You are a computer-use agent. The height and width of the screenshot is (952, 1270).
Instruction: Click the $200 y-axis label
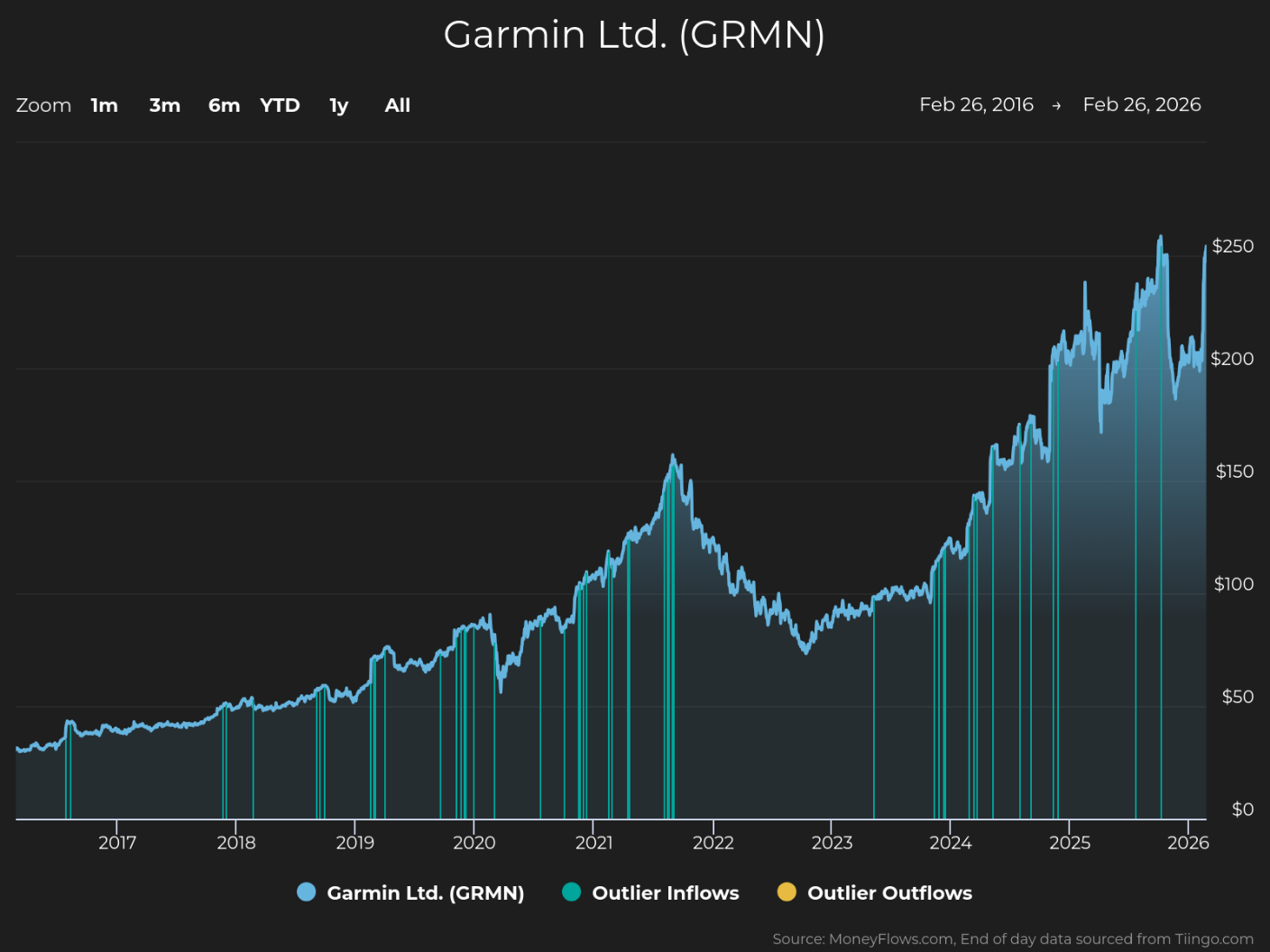pyautogui.click(x=1232, y=359)
